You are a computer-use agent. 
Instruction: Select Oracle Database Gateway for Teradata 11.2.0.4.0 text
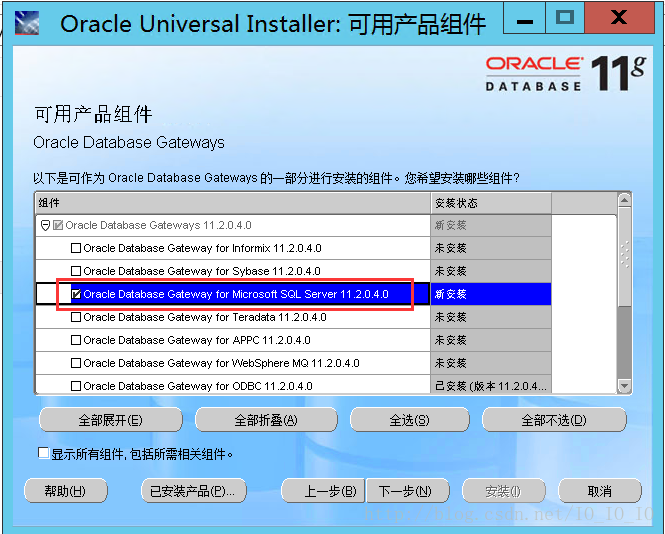(205, 317)
